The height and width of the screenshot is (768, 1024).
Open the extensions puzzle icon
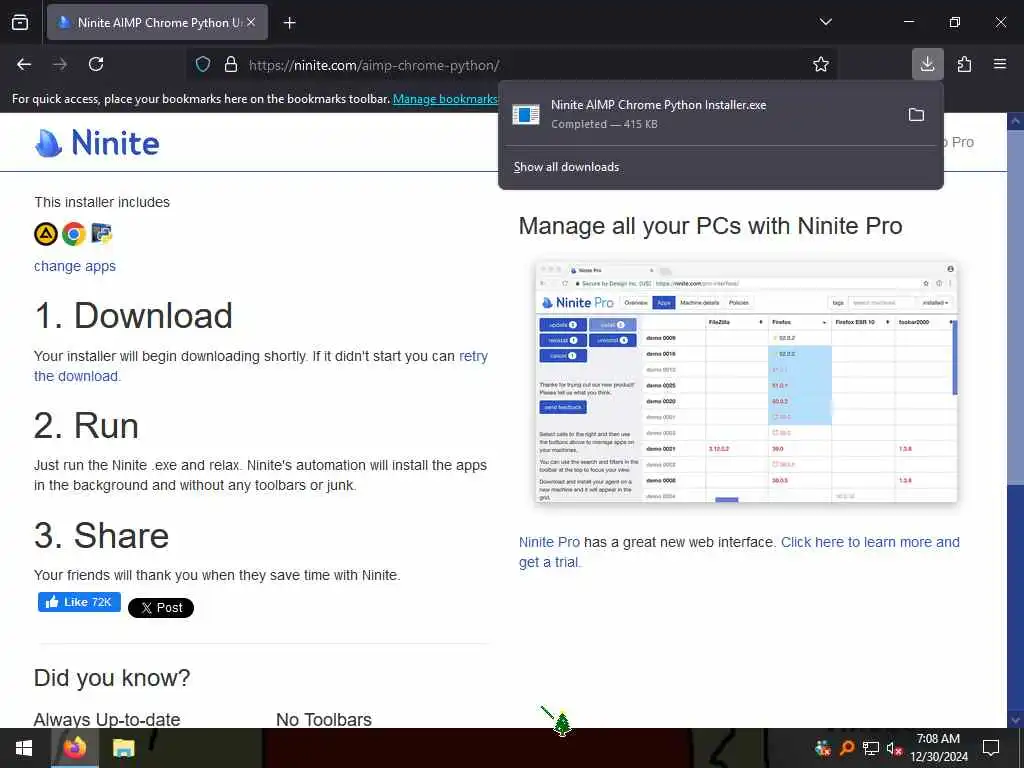coord(964,64)
